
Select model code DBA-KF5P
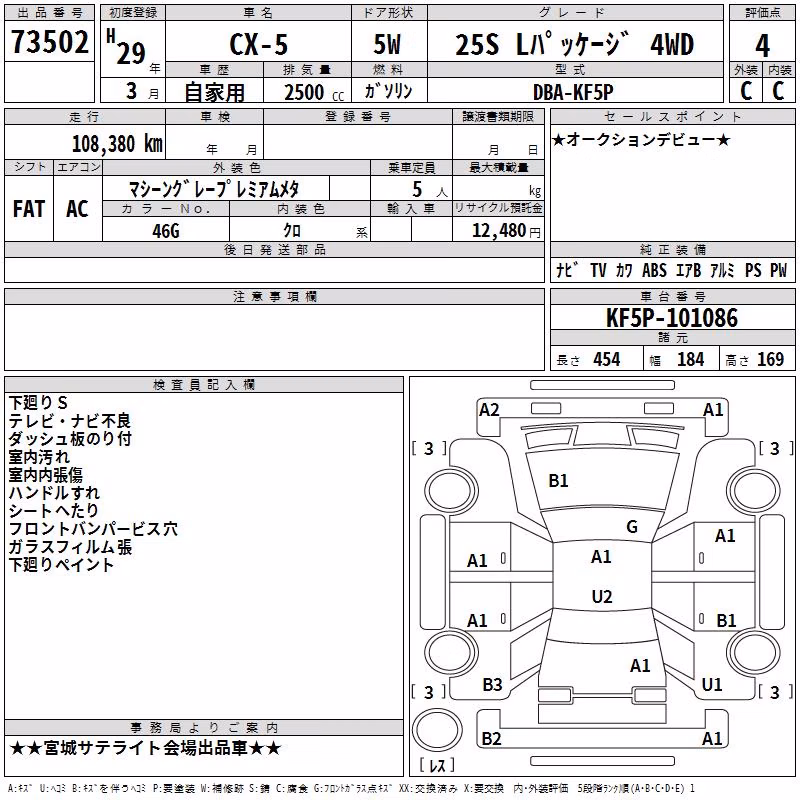(573, 92)
